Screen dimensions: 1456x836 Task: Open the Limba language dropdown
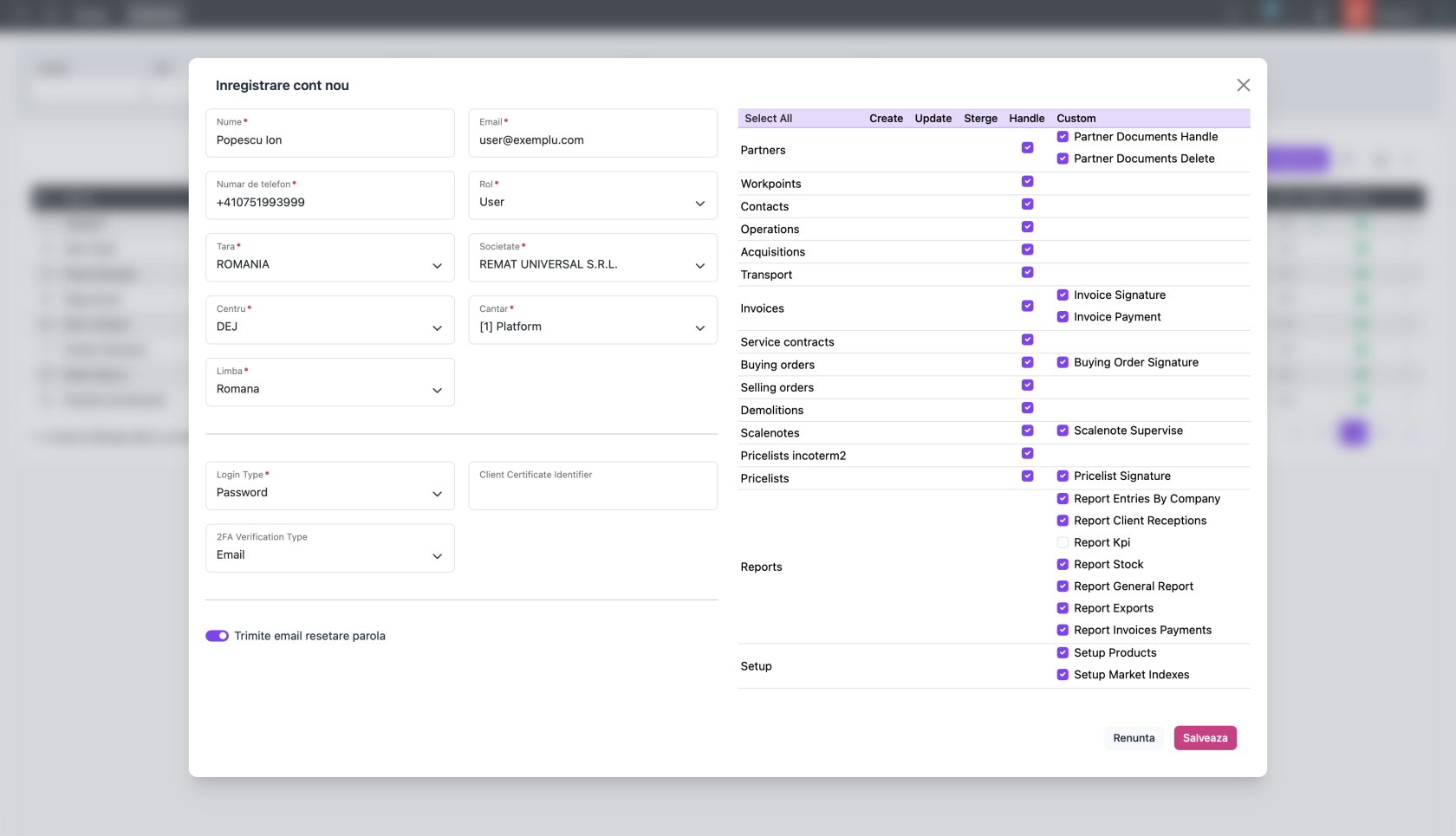click(330, 382)
